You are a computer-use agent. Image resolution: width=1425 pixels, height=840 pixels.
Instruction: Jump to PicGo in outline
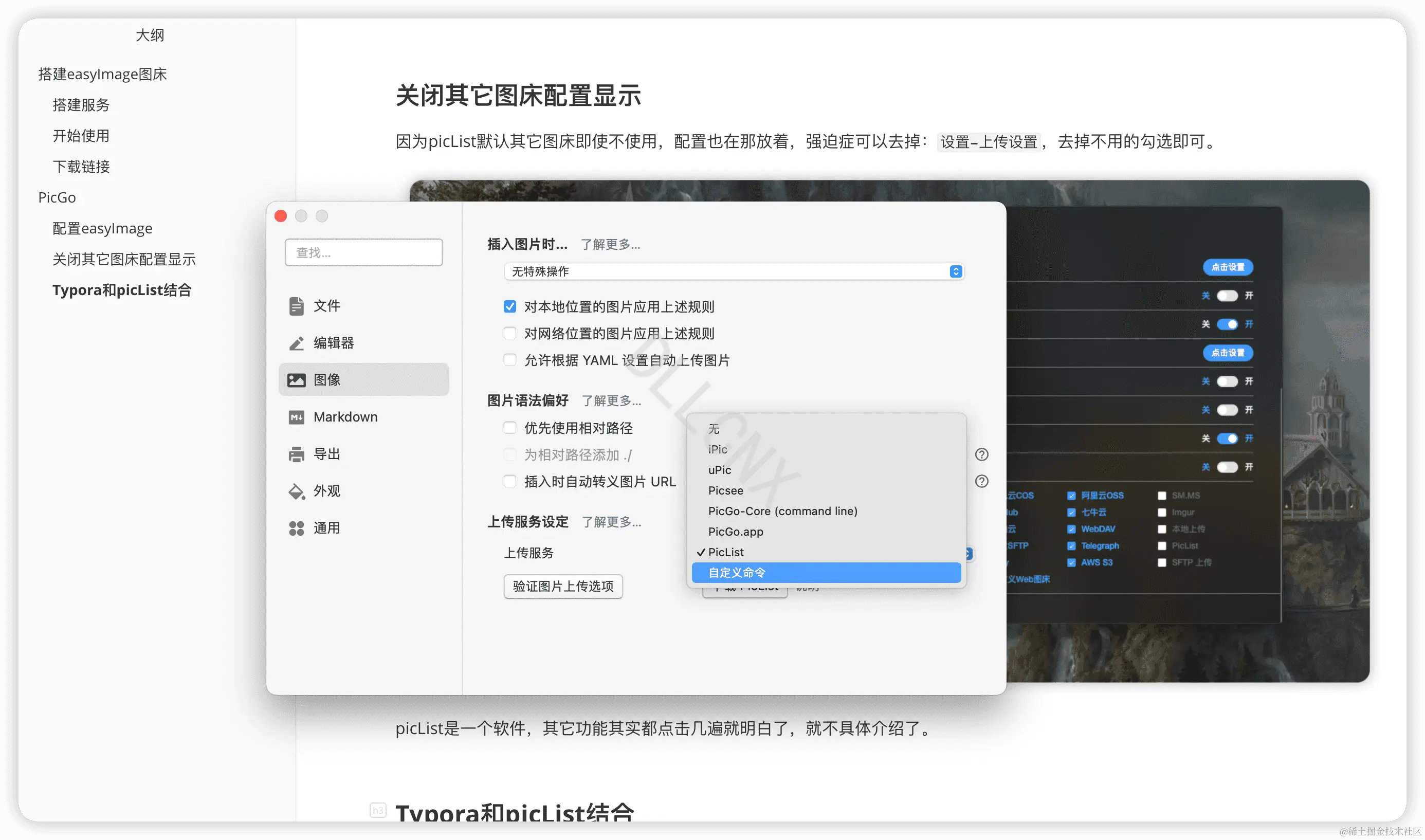point(57,197)
